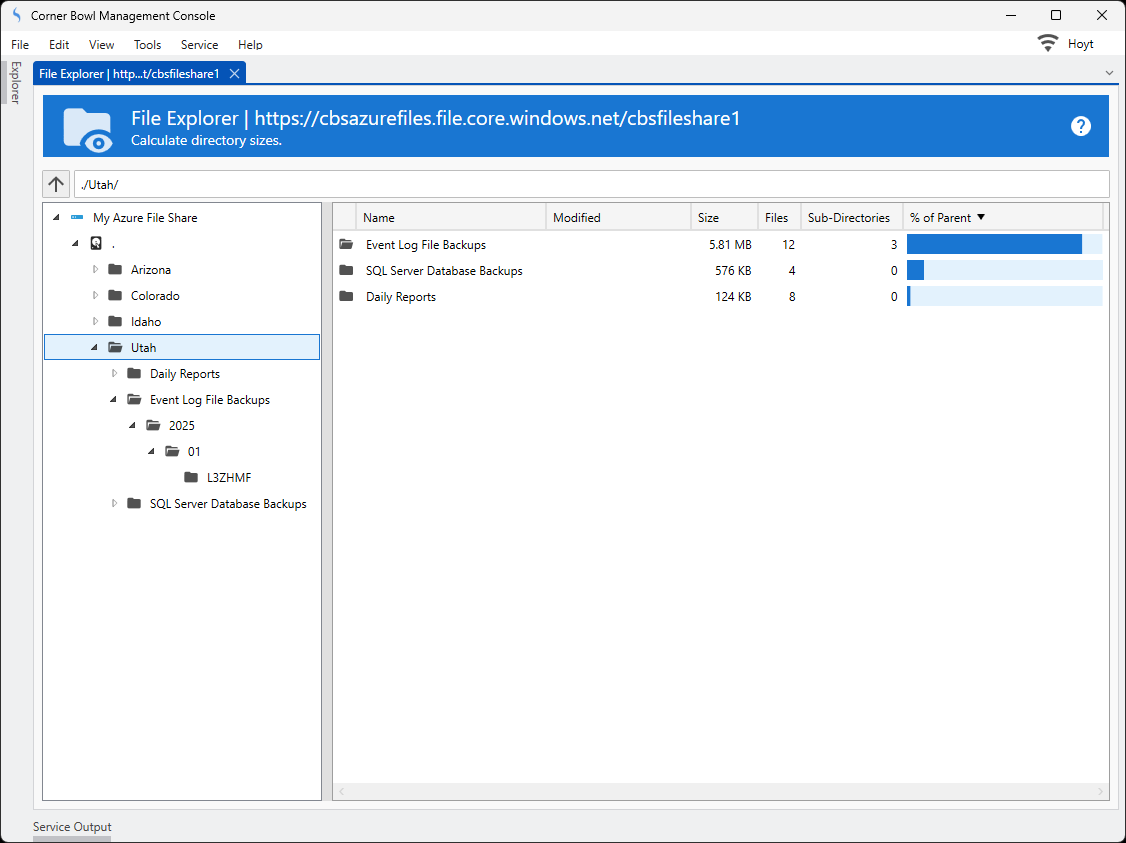Collapse the 2025 folder node
1126x843 pixels.
(x=134, y=426)
